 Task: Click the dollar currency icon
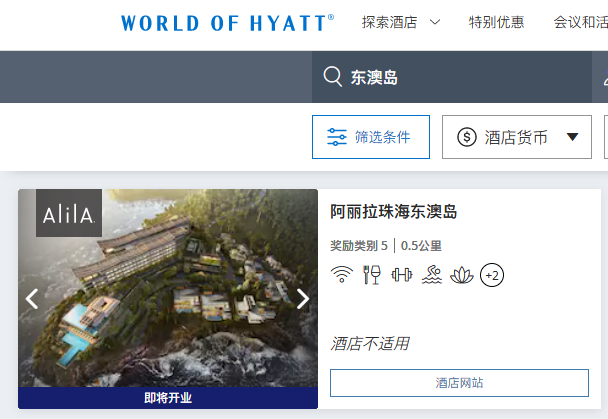coord(466,137)
